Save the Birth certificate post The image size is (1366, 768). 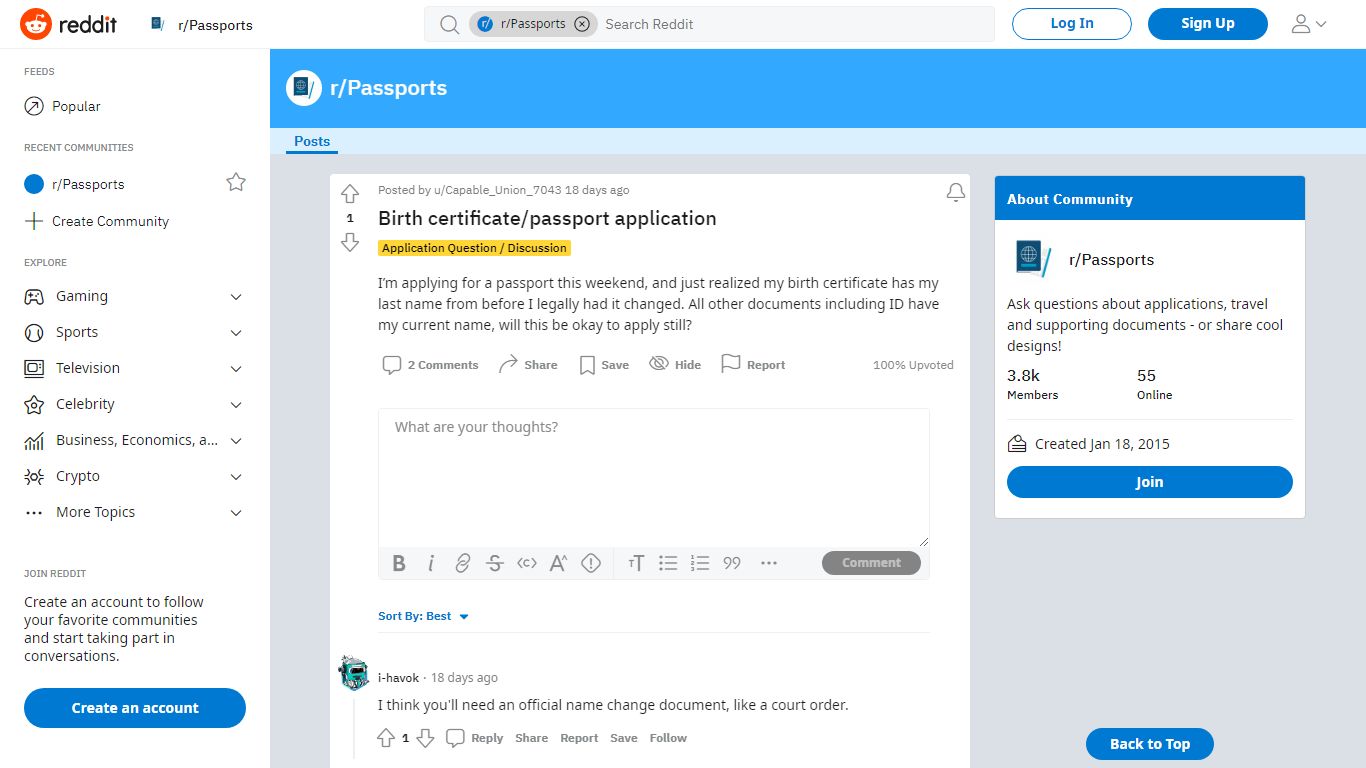point(604,365)
